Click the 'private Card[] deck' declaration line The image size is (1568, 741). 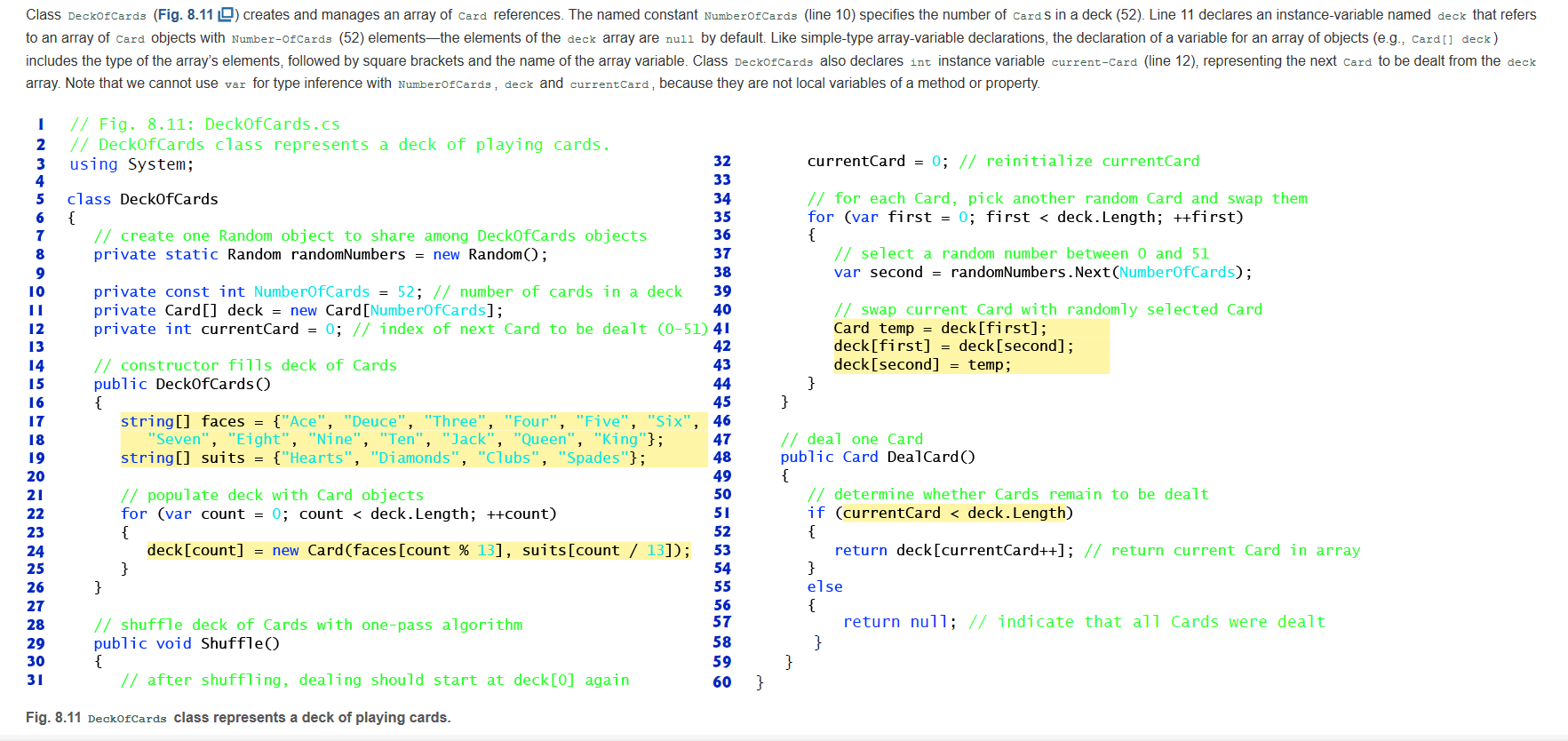pos(298,310)
